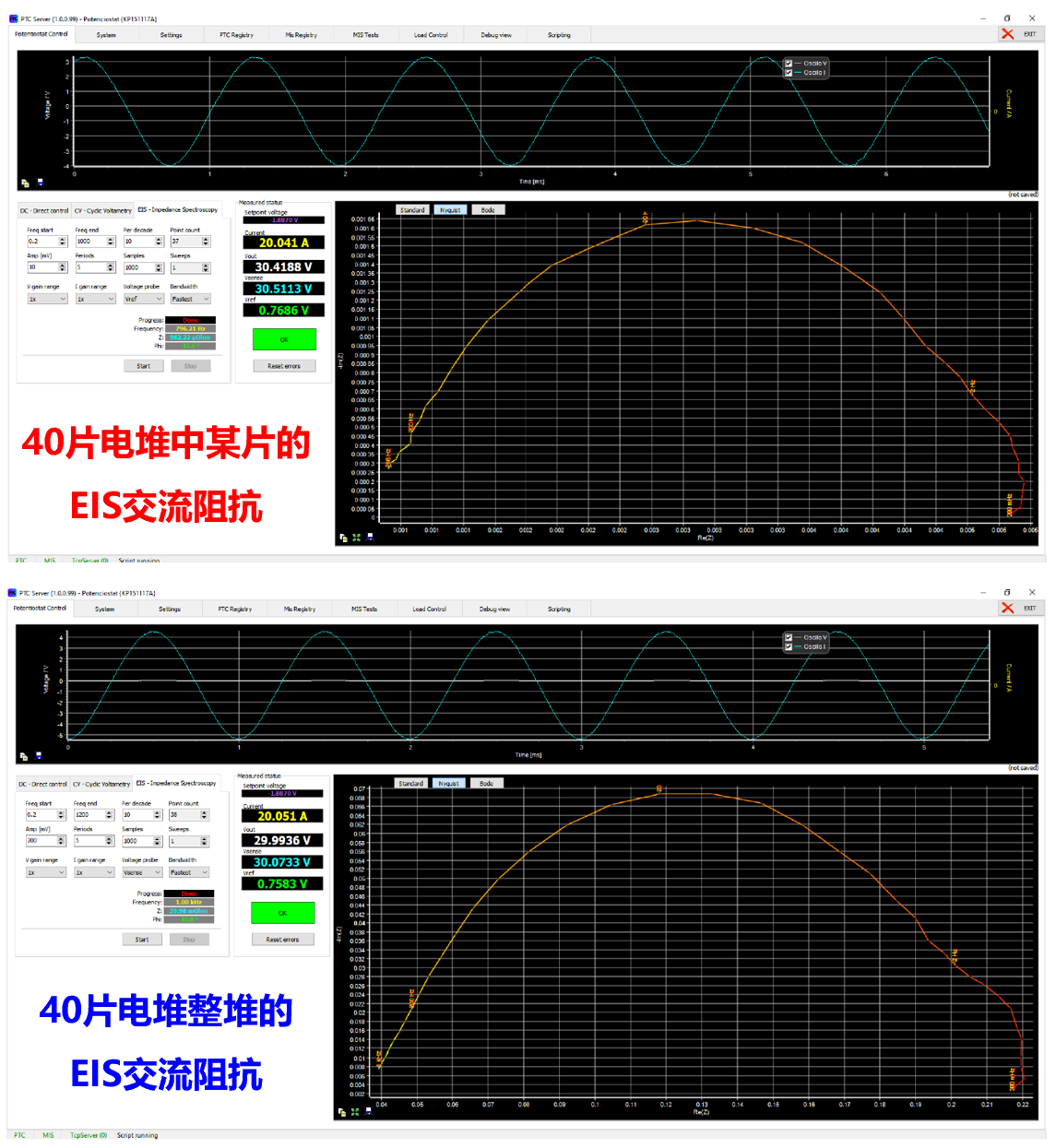The height and width of the screenshot is (1148, 1056).
Task: Open Bandwidth Fastest dropdown in top window
Action: tap(191, 299)
